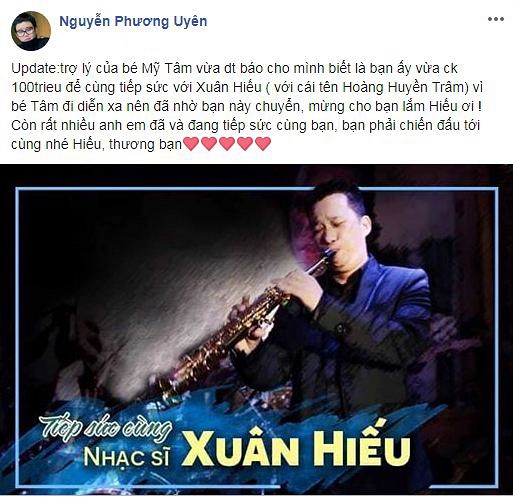Click the second heart emoji in the row
This screenshot has height=497, width=513.
pos(209,144)
